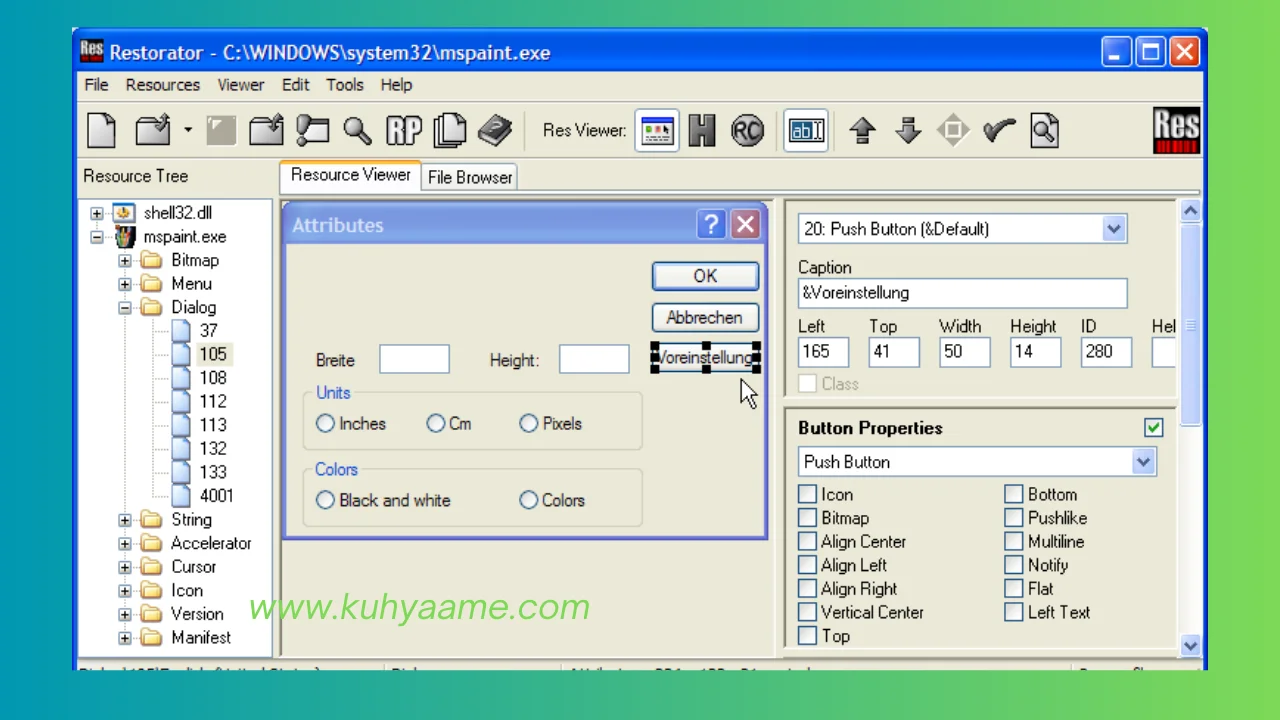
Task: Toggle the abI edit mode icon
Action: pyautogui.click(x=806, y=130)
